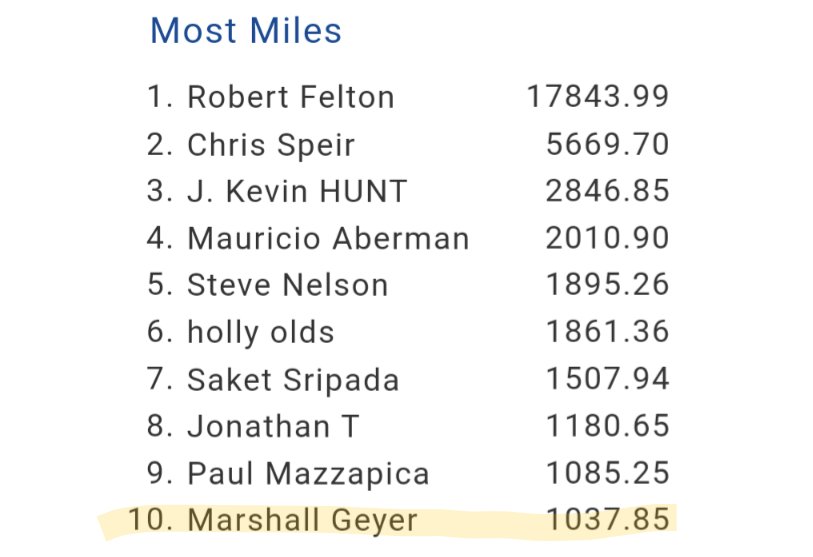Image resolution: width=813 pixels, height=557 pixels.
Task: Click the Most Miles heading
Action: (x=246, y=31)
